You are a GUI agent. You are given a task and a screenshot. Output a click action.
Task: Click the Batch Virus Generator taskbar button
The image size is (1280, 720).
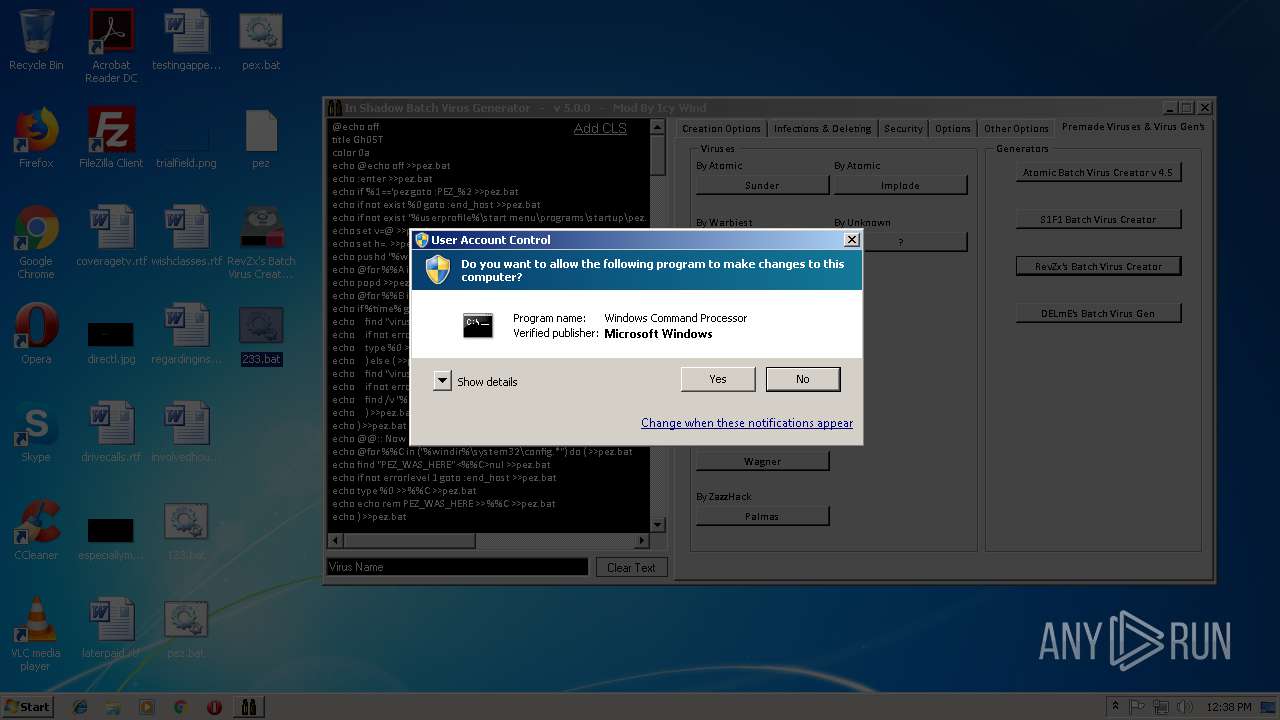pyautogui.click(x=248, y=707)
